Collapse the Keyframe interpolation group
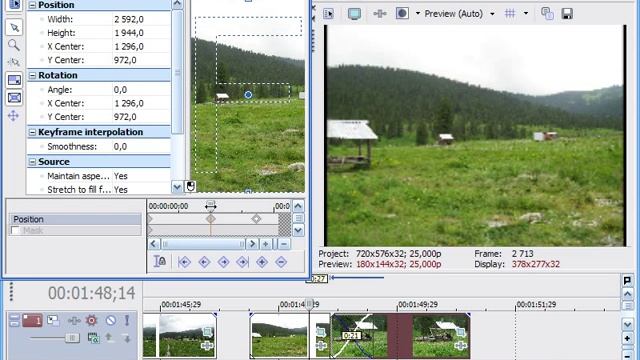The height and width of the screenshot is (360, 640). click(32, 132)
